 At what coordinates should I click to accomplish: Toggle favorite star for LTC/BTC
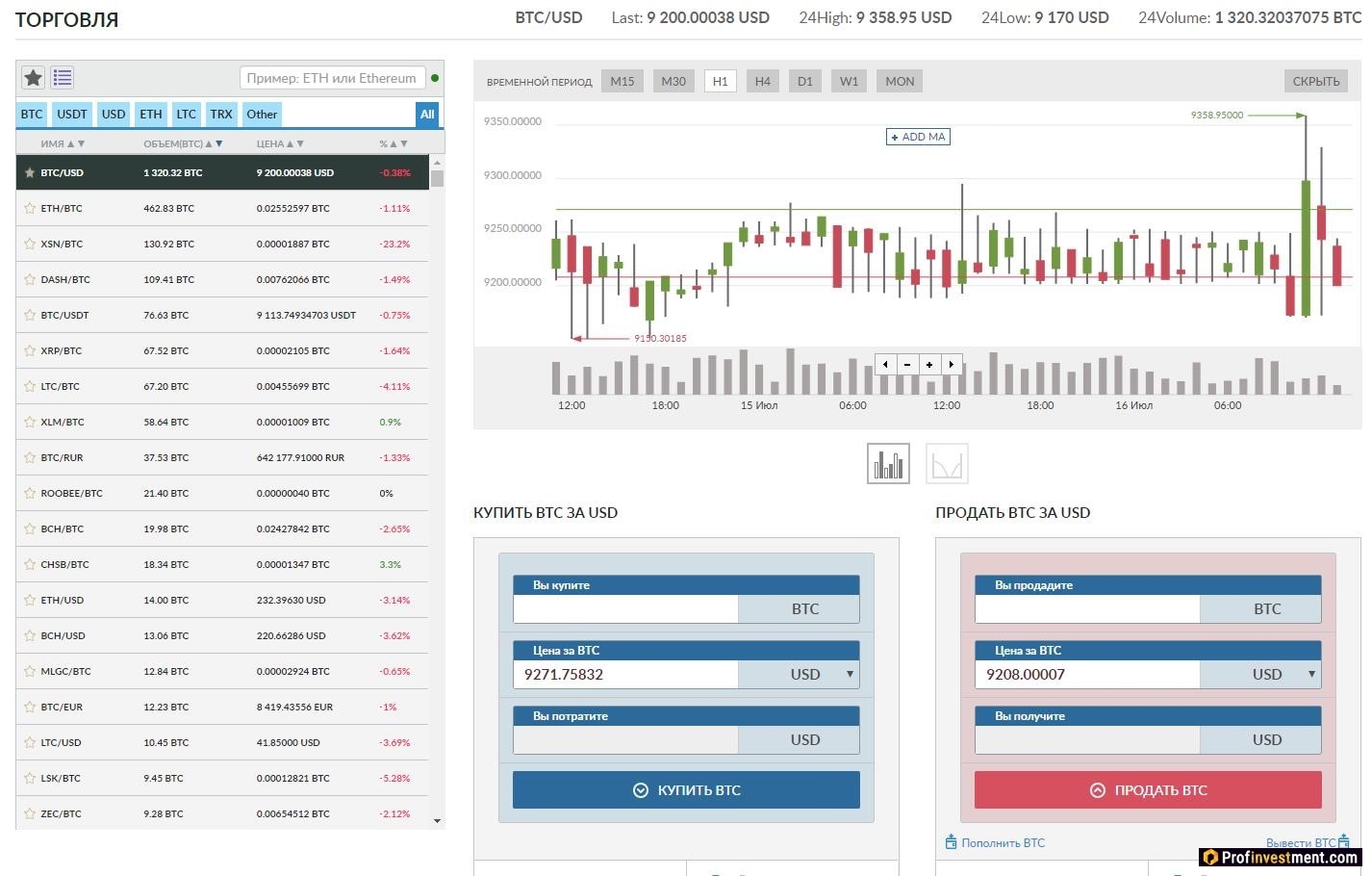tap(30, 386)
